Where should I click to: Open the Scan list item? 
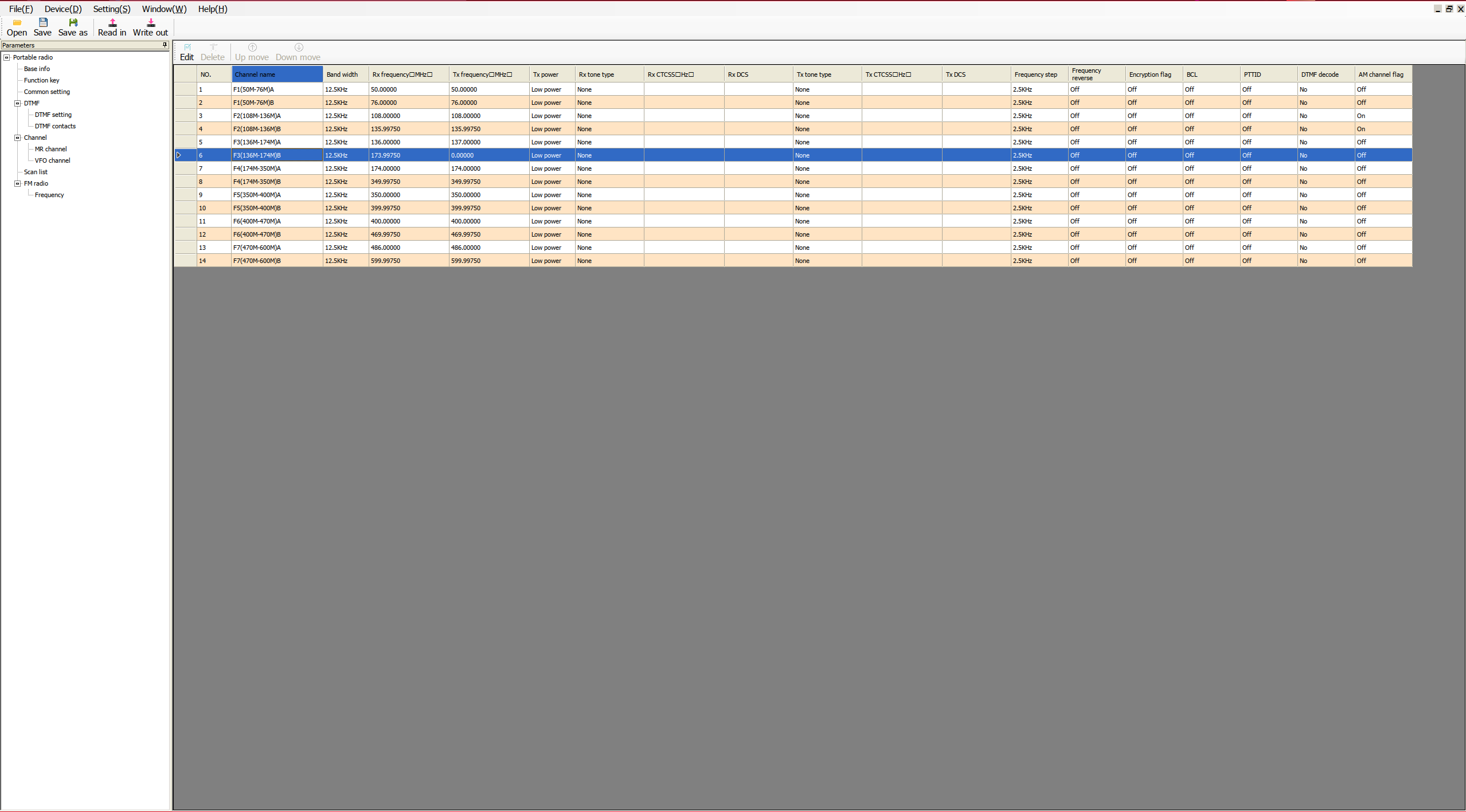pos(36,172)
